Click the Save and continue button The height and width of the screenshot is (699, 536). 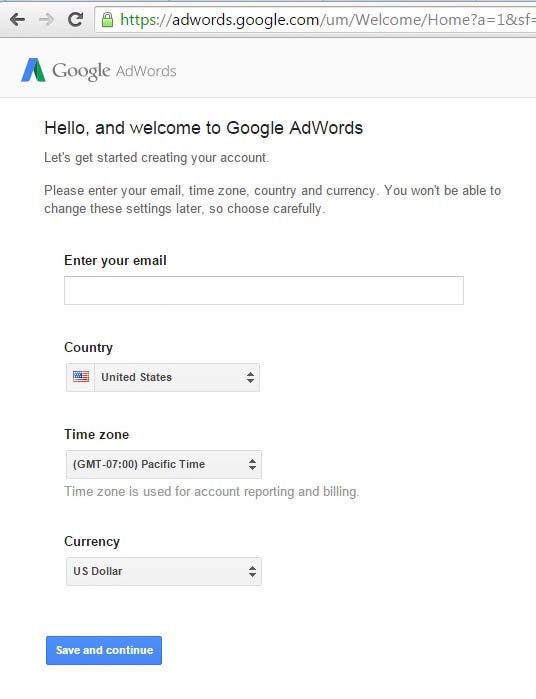coord(104,650)
